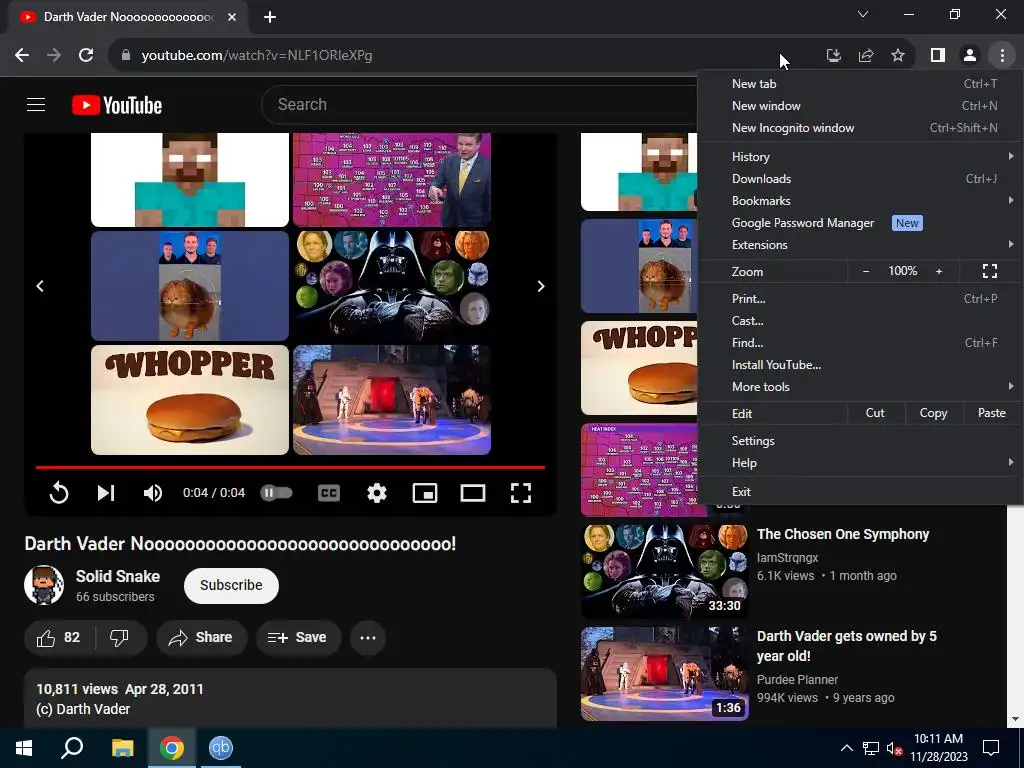The height and width of the screenshot is (768, 1024).
Task: Click the share page icon in address bar
Action: click(x=866, y=56)
